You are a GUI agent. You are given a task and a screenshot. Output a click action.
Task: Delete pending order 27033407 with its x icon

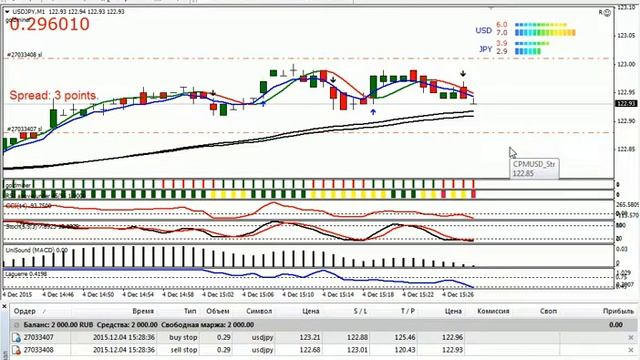(x=631, y=338)
